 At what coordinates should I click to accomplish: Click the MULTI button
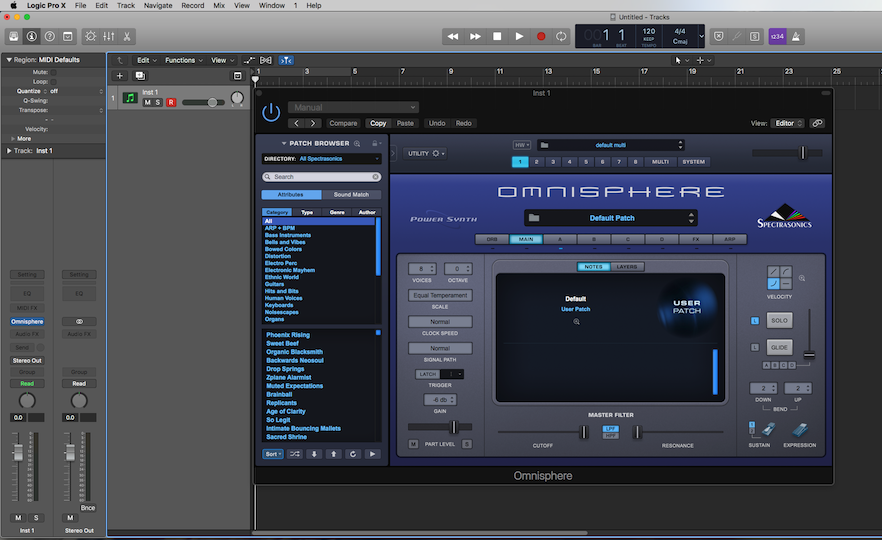click(x=660, y=162)
